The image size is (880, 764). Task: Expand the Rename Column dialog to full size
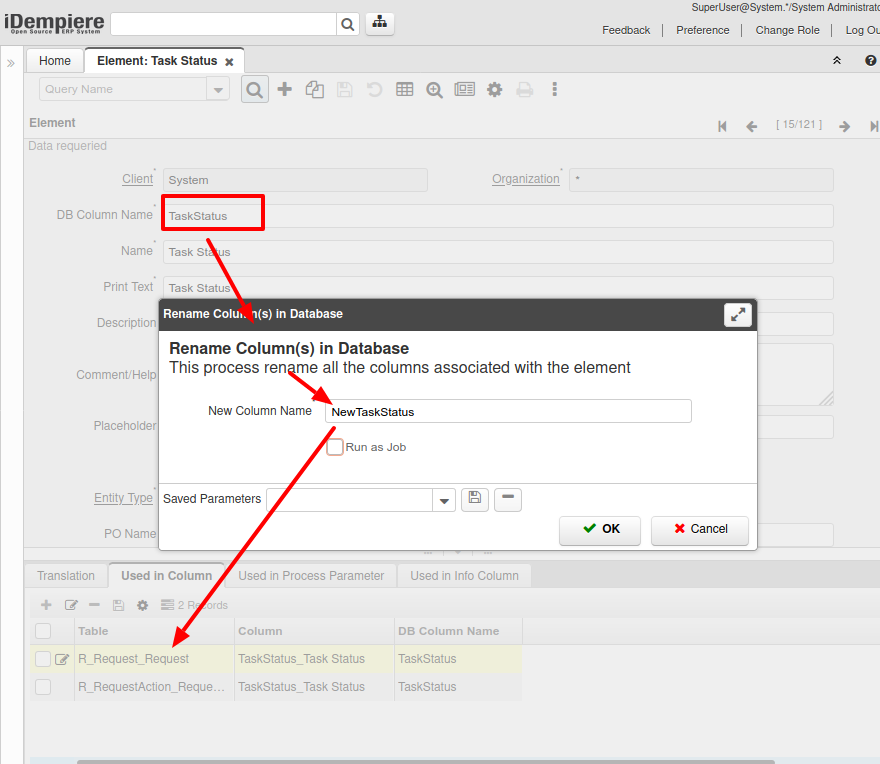738,314
